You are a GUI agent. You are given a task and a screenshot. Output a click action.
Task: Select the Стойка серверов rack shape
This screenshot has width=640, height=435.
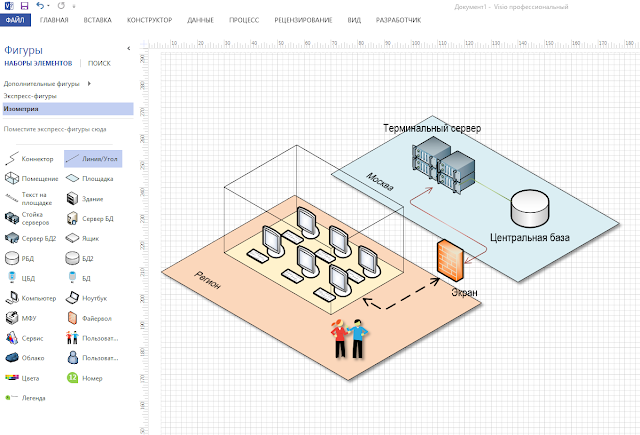pos(27,218)
